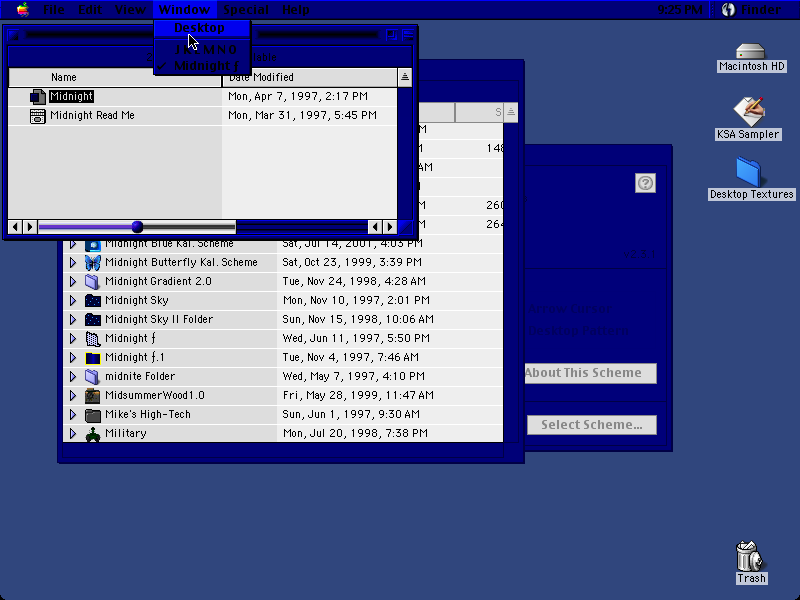The height and width of the screenshot is (600, 800).
Task: Select the Military folder icon
Action: (92, 434)
